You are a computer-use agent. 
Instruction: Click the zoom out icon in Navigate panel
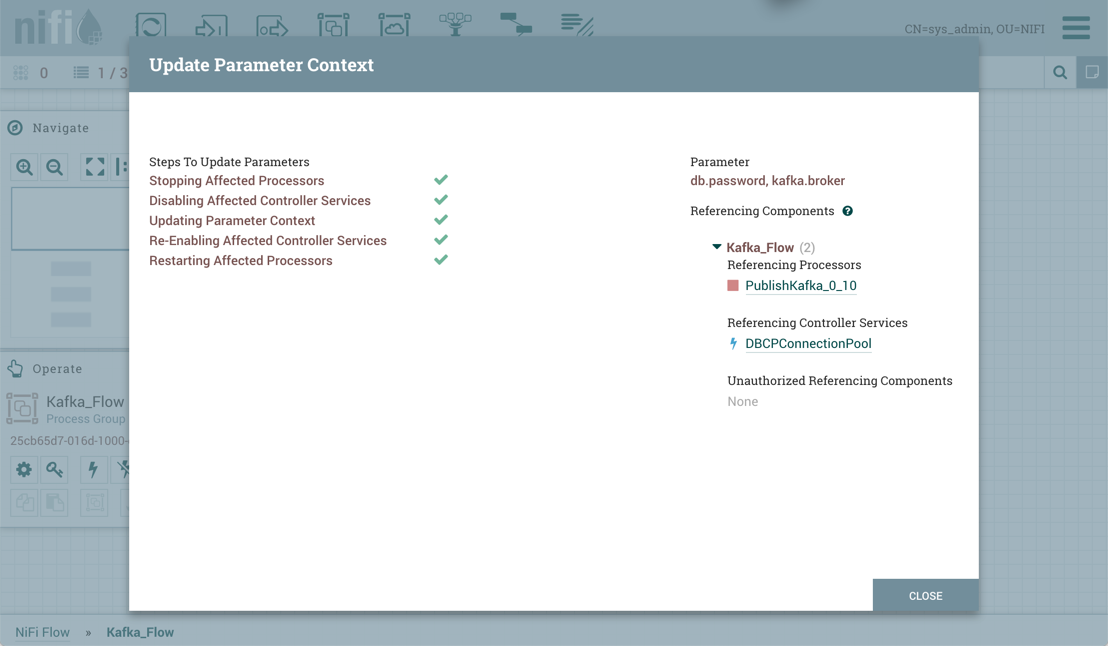55,166
